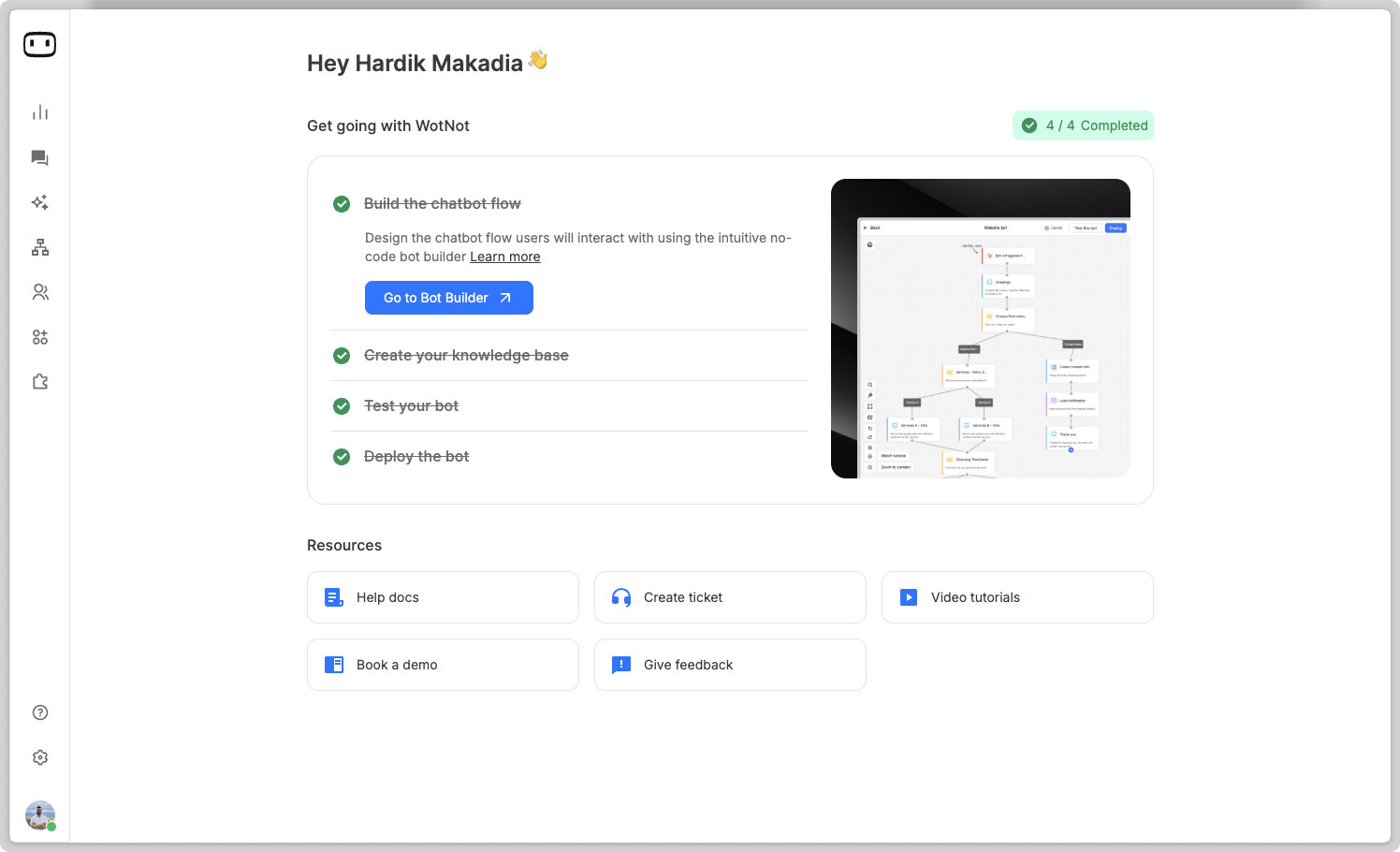Click the Book a demo icon
Viewport: 1400px width, 852px height.
pos(334,665)
